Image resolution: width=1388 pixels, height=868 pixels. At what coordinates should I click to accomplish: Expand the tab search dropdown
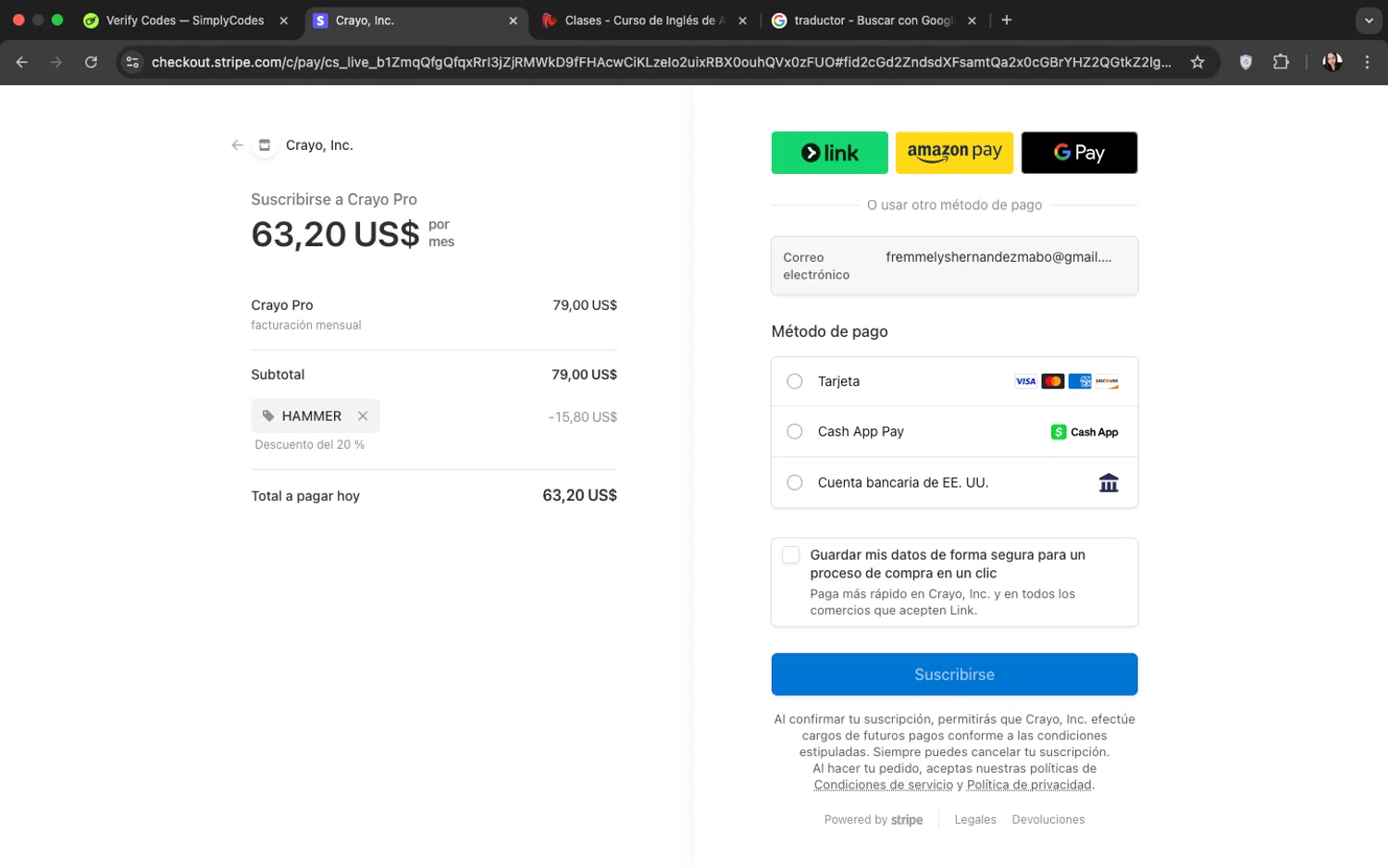(1369, 20)
